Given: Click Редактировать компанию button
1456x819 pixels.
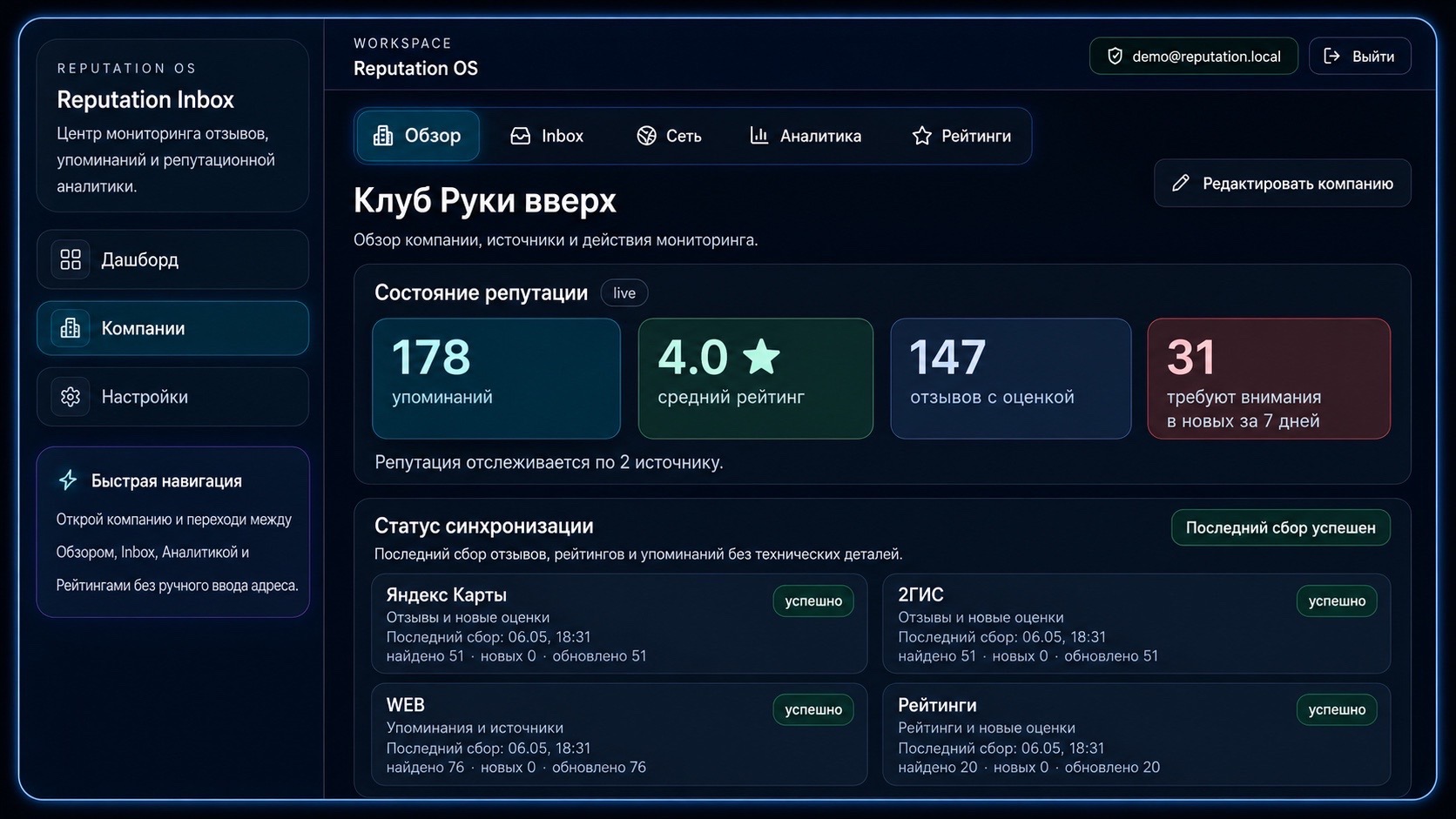Looking at the screenshot, I should pyautogui.click(x=1283, y=183).
